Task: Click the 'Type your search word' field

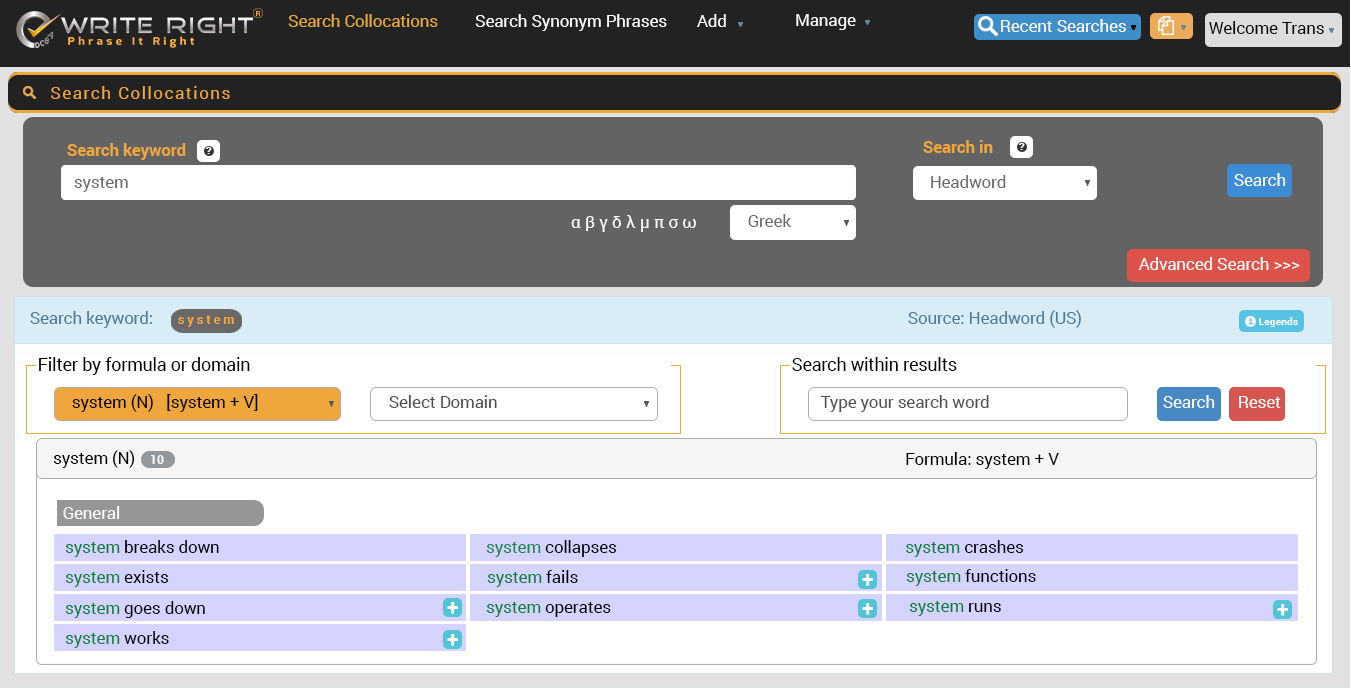Action: (967, 404)
